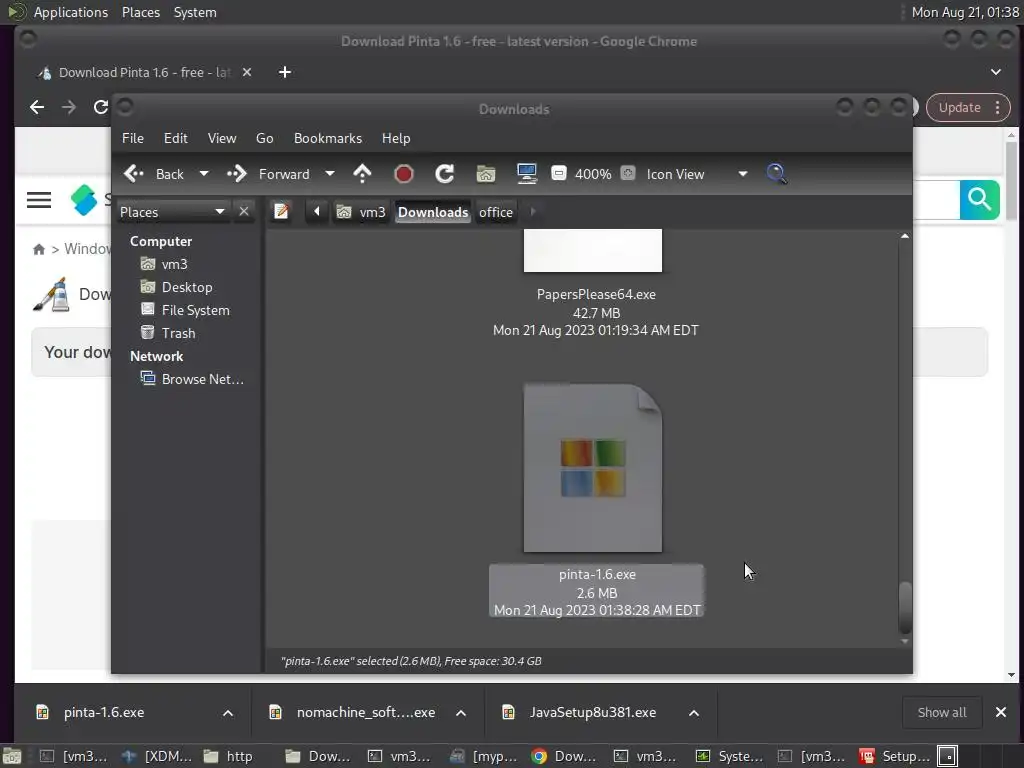Open the Computer toolbar icon
This screenshot has height=768, width=1024.
coord(526,174)
